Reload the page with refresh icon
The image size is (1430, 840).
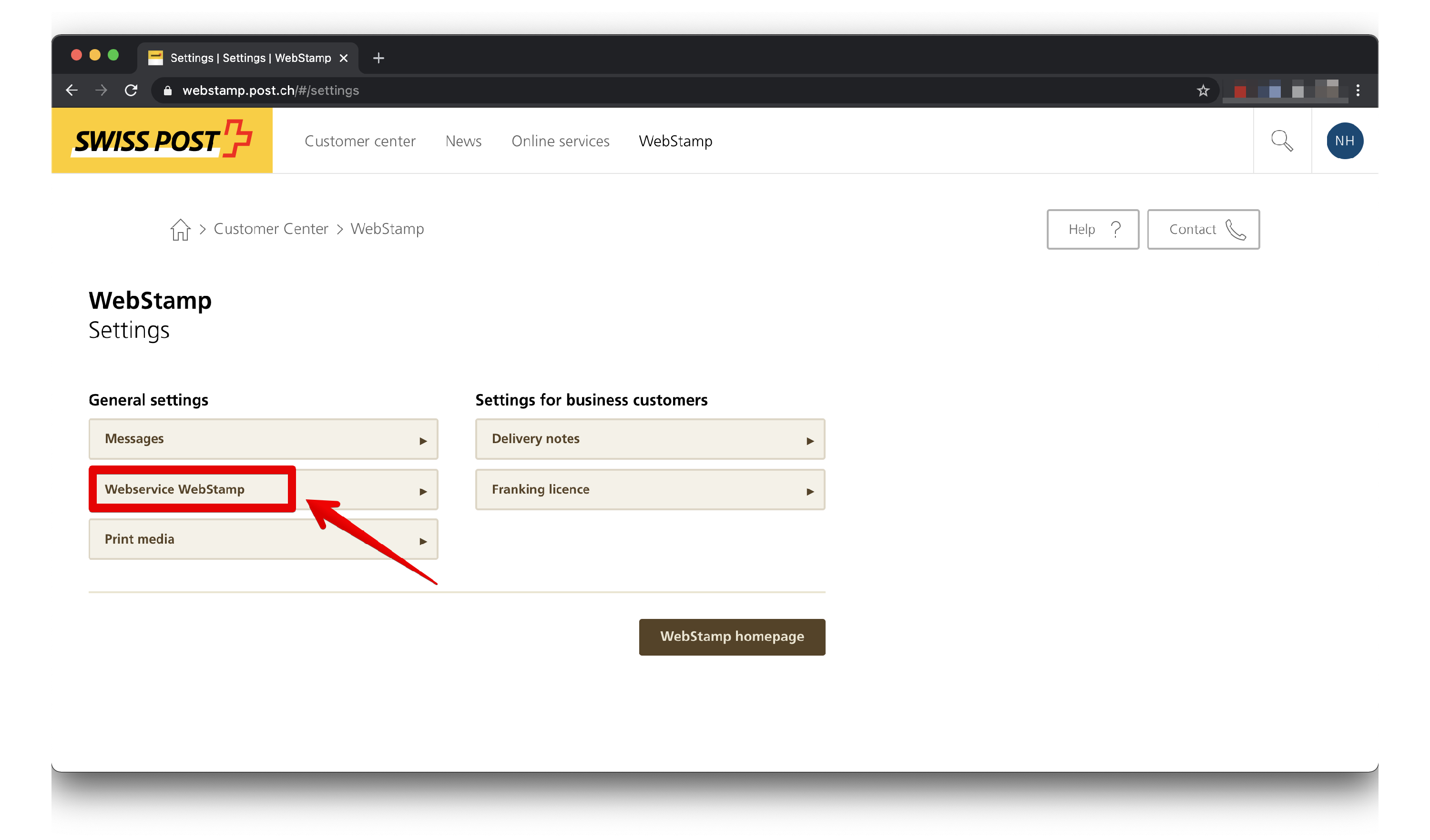click(131, 90)
